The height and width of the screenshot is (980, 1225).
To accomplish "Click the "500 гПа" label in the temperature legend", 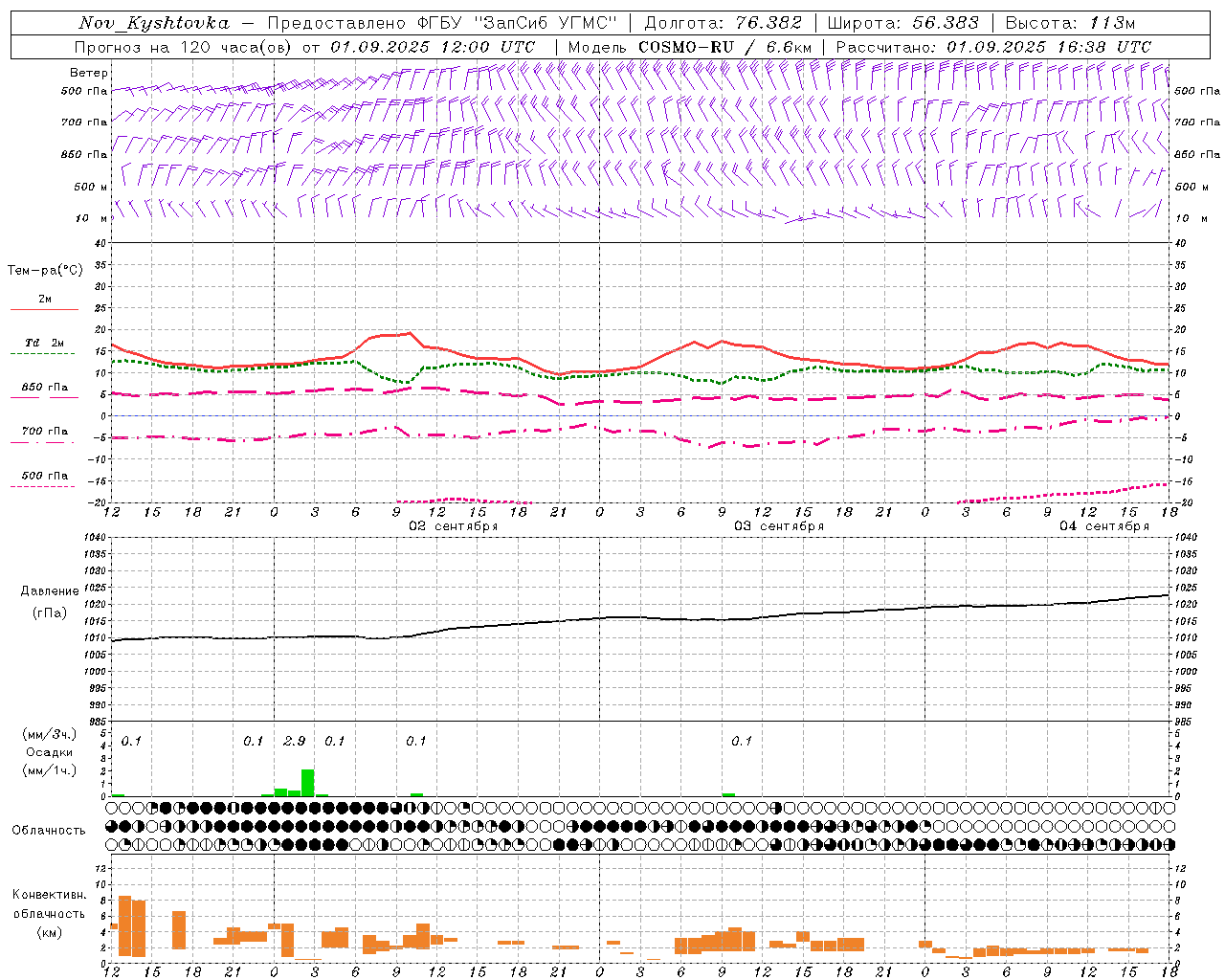I will (45, 476).
